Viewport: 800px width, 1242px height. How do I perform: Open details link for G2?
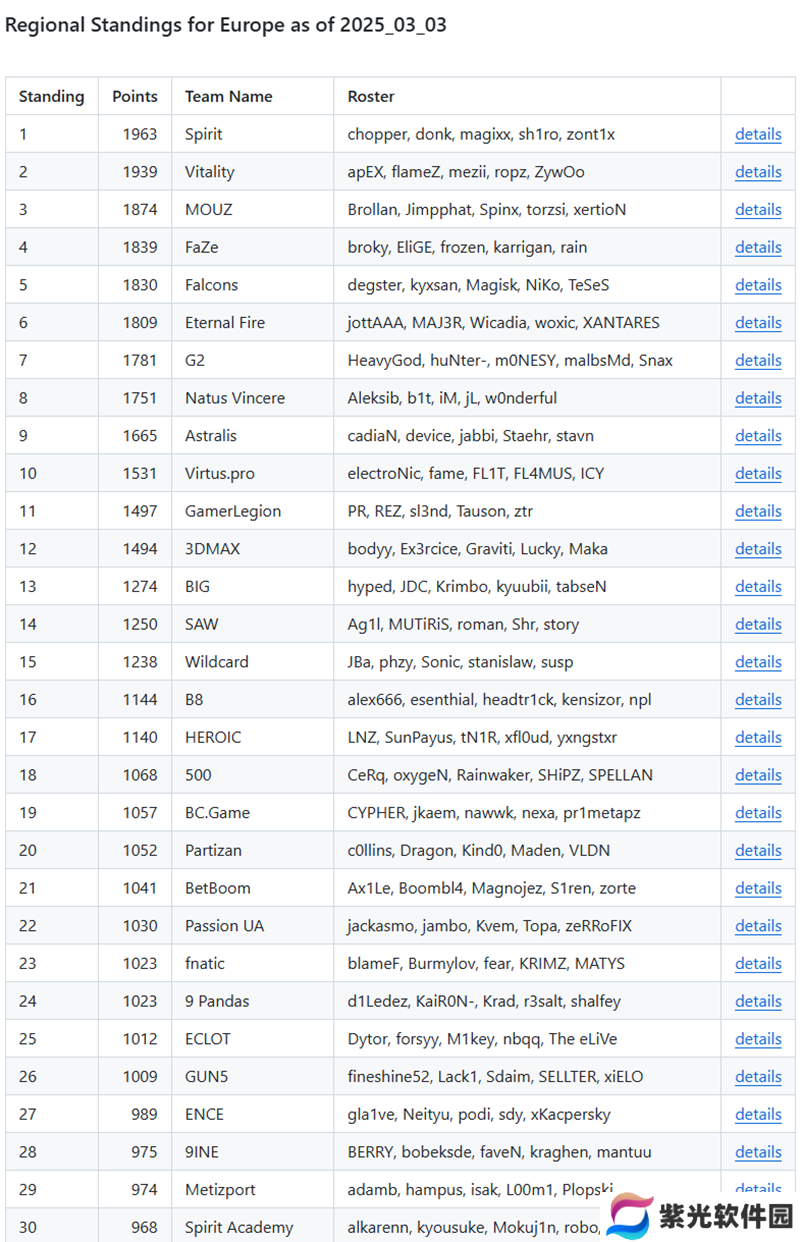758,360
